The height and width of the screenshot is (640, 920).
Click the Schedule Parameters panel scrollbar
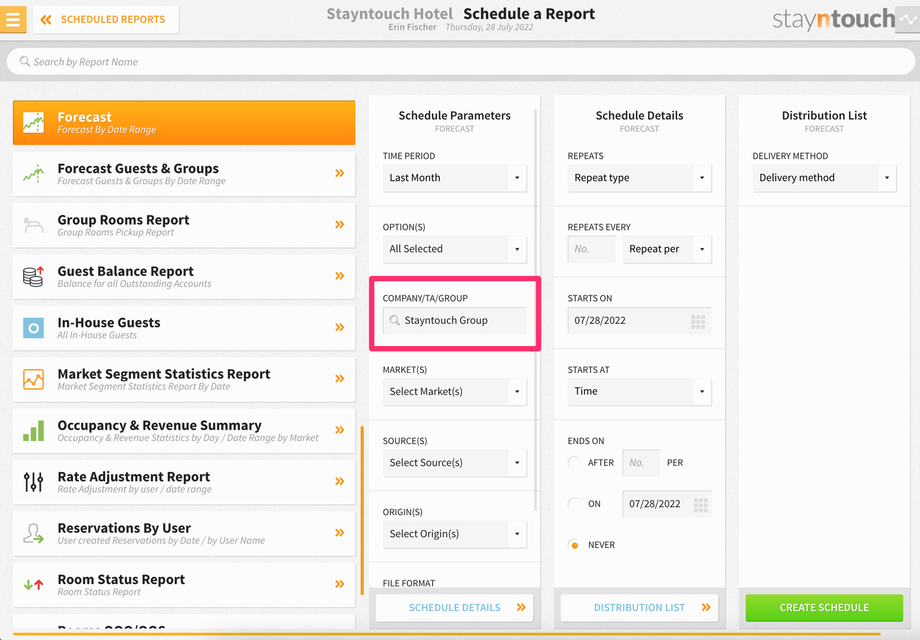click(536, 309)
